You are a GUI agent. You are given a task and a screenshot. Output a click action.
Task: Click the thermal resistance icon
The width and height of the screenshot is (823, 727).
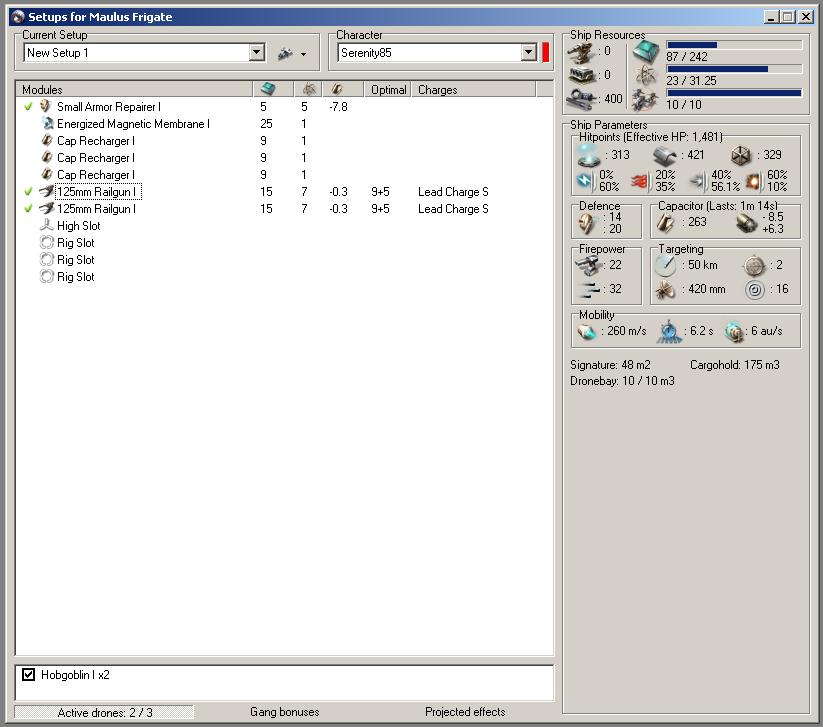pos(641,182)
